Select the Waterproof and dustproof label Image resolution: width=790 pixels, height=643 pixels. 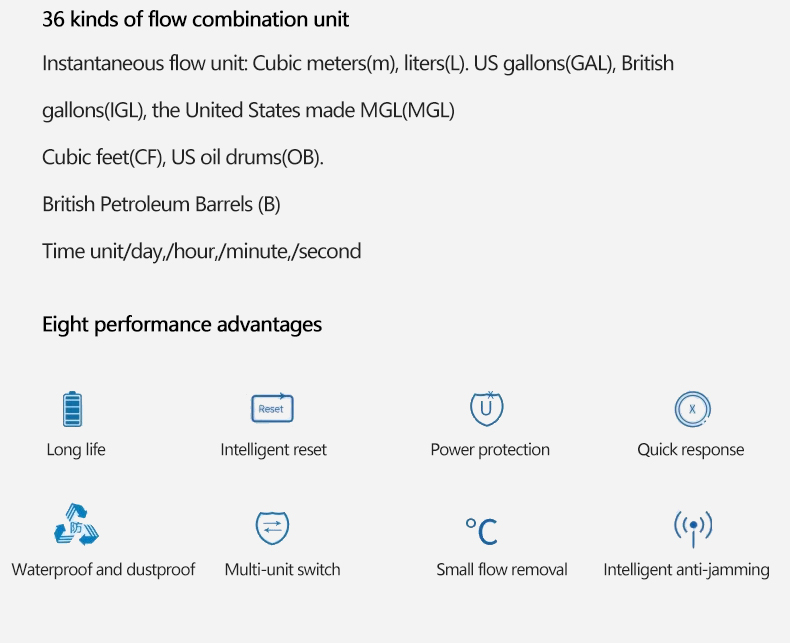coord(103,569)
